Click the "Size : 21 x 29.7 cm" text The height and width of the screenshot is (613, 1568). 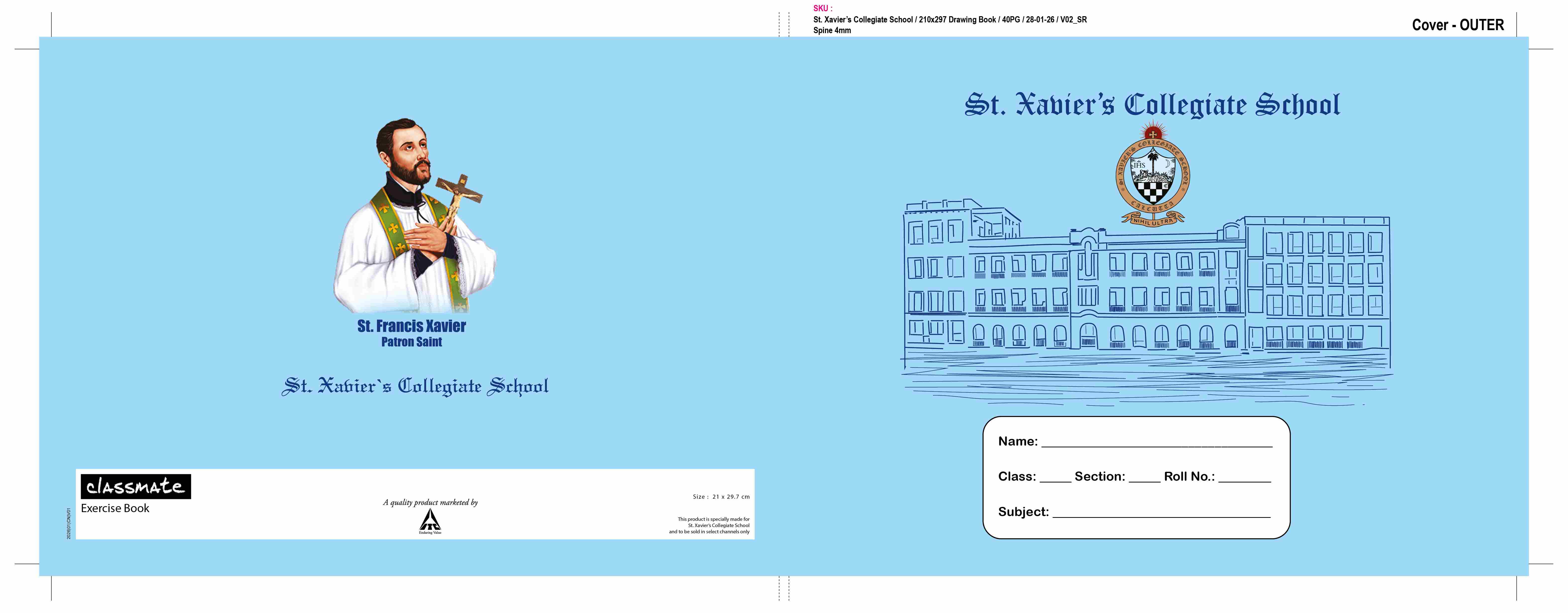pos(721,497)
